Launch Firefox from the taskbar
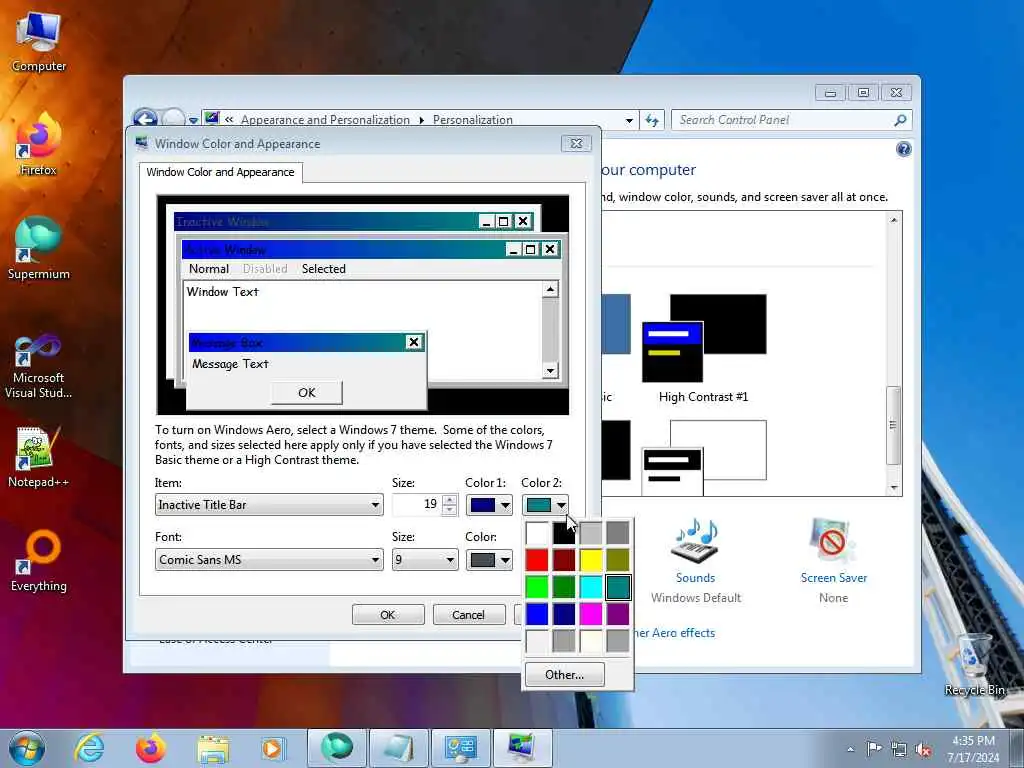 point(150,748)
